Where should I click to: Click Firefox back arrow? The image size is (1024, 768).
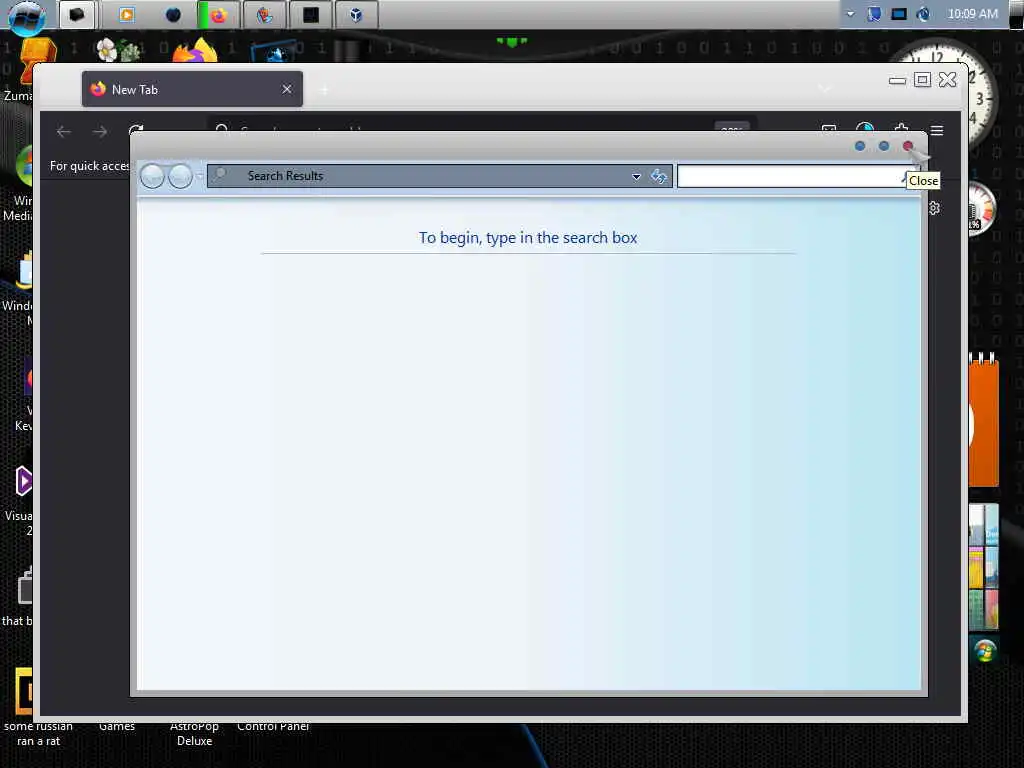[x=63, y=132]
